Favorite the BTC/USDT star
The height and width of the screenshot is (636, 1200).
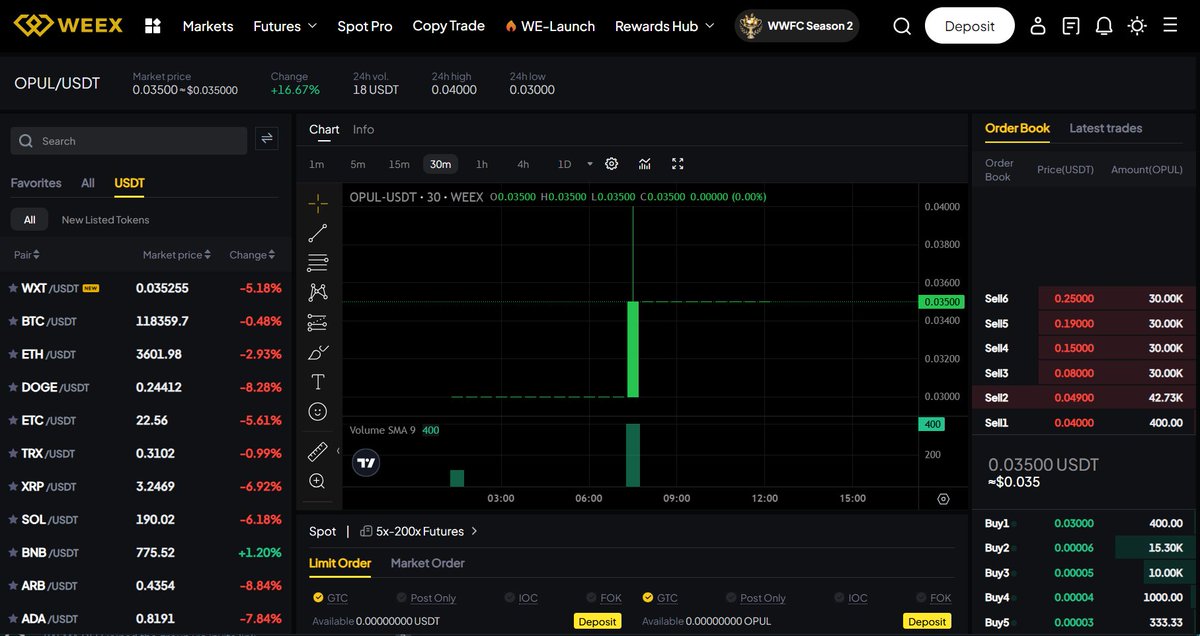point(13,321)
